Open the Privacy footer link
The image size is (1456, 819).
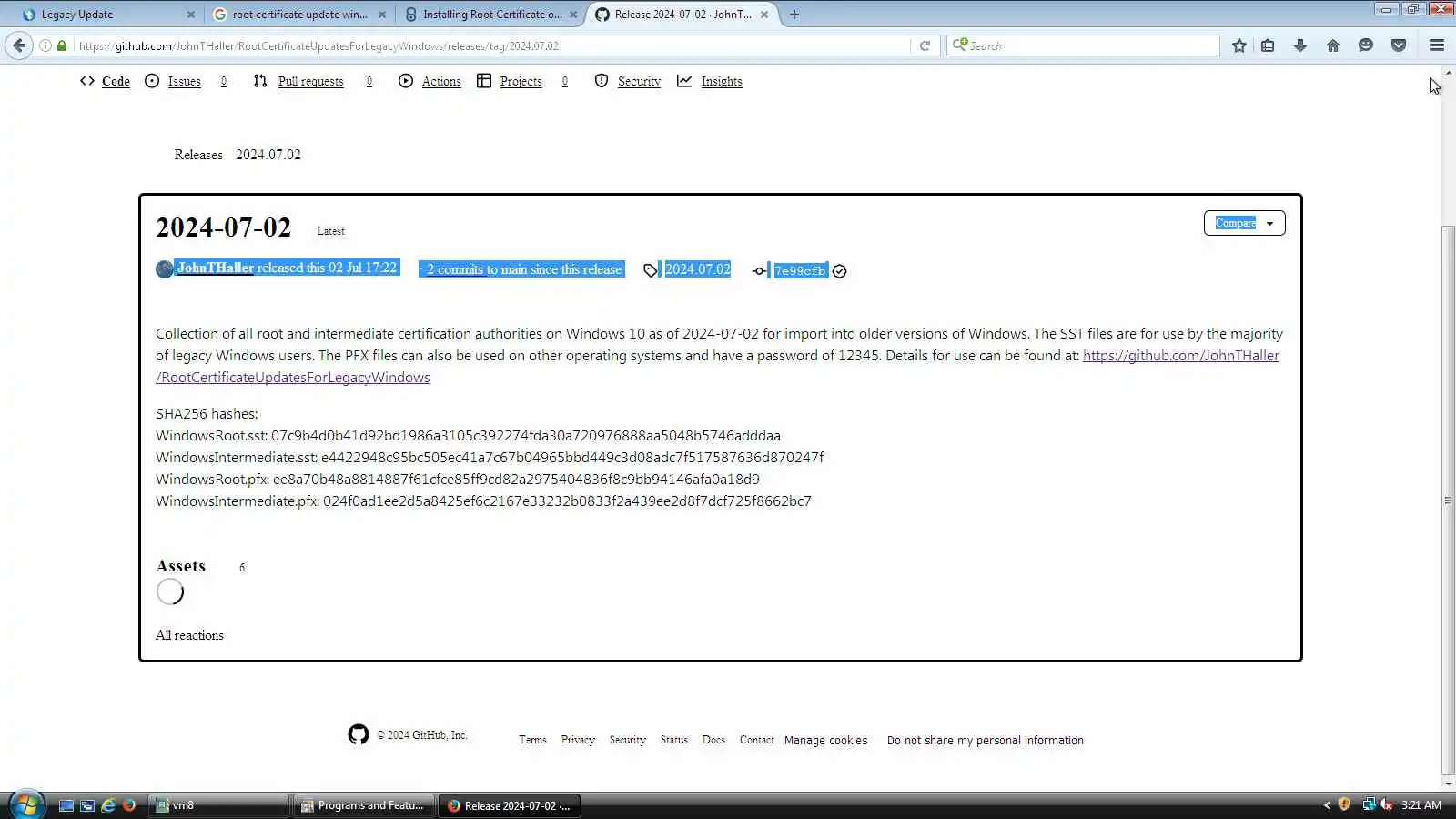pos(578,740)
